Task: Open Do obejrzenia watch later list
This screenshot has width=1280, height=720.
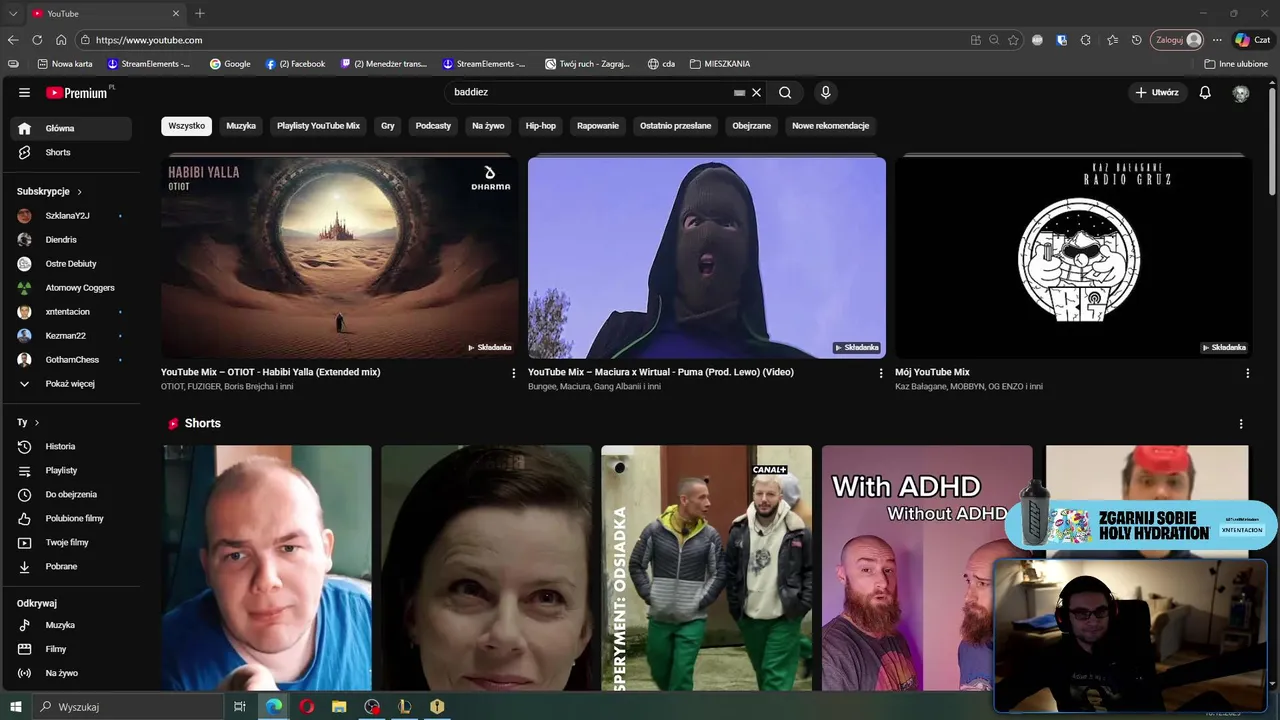Action: 70,494
